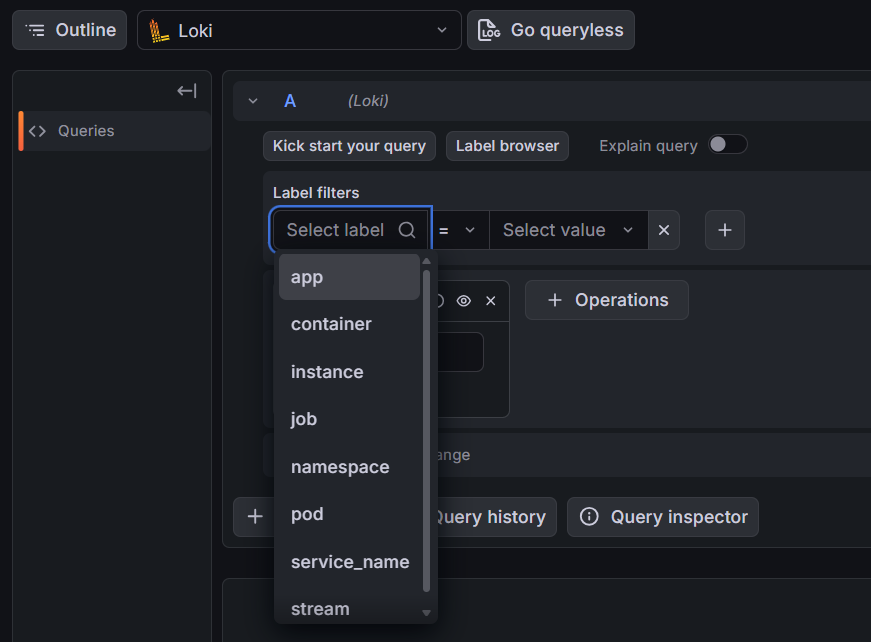Choose stream from the label list
The width and height of the screenshot is (871, 642).
point(349,609)
